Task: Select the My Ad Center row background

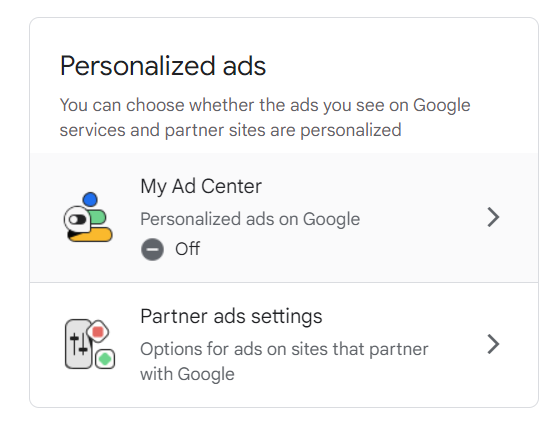Action: pyautogui.click(x=284, y=218)
